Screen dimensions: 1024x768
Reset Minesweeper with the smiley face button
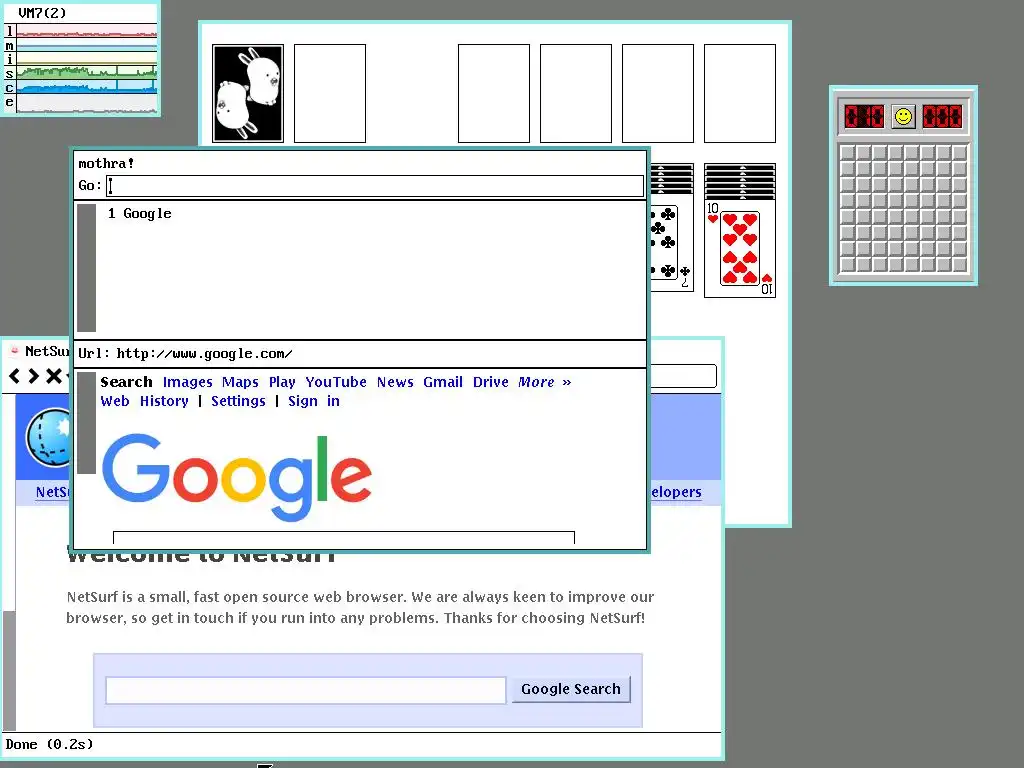pos(903,117)
